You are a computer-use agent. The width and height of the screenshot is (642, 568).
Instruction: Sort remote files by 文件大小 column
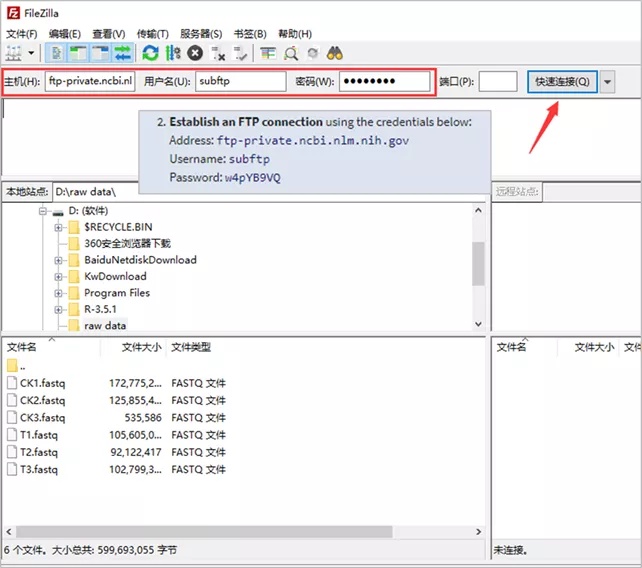tap(594, 347)
